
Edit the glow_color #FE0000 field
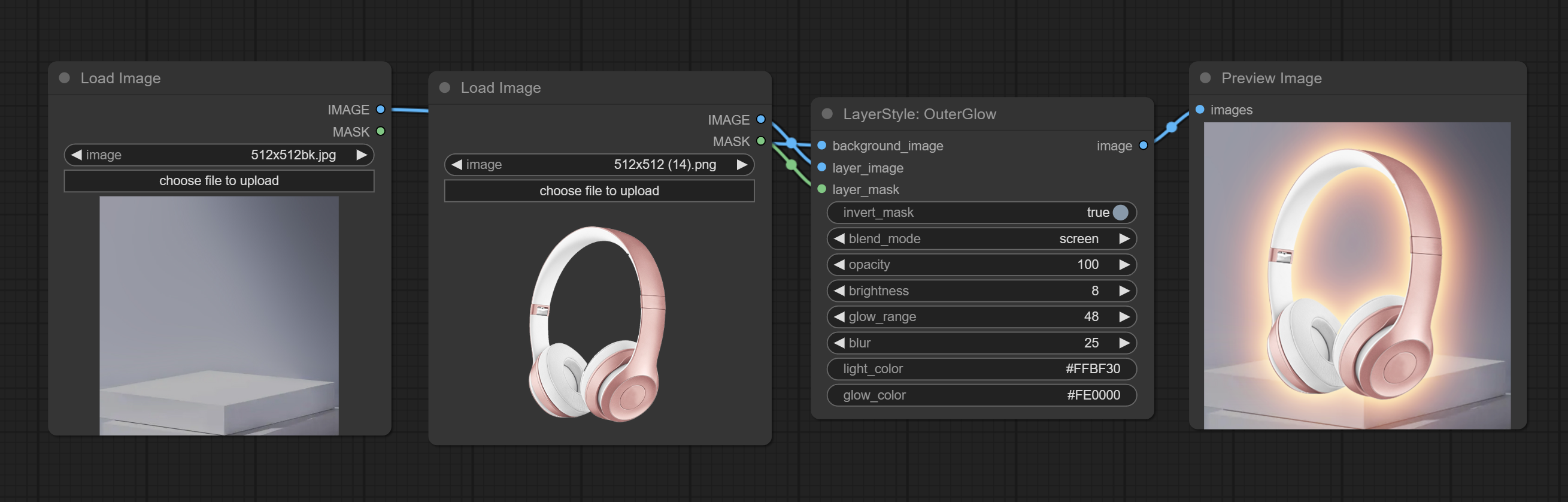tap(981, 395)
